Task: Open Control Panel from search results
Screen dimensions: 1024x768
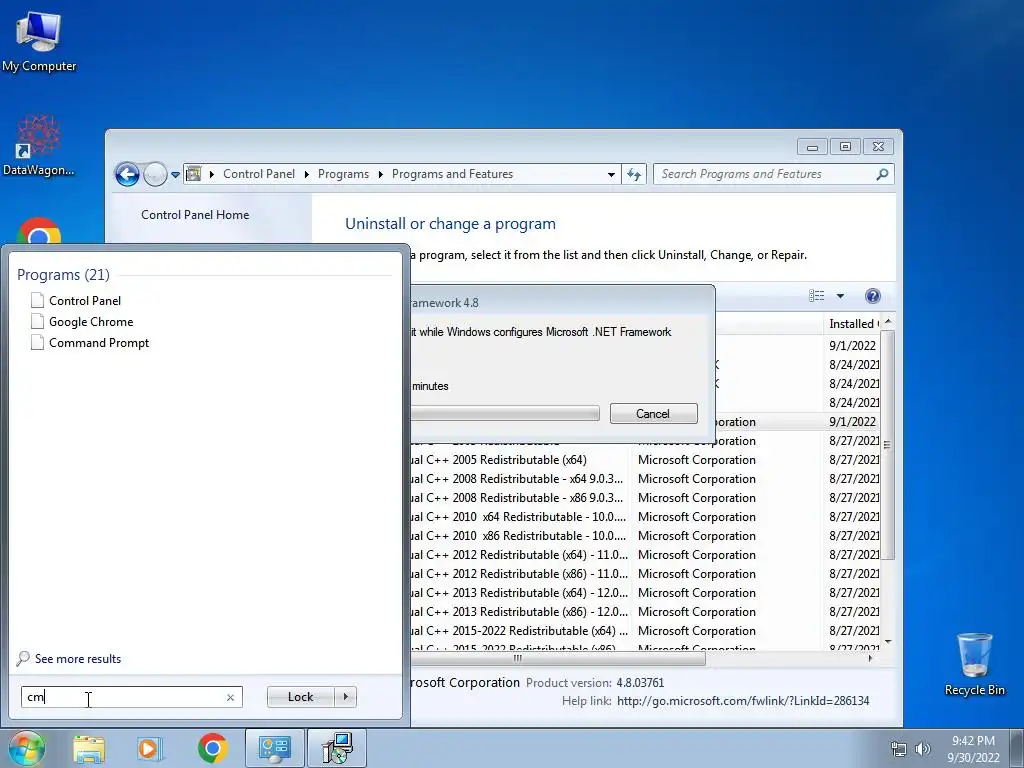Action: coord(85,300)
